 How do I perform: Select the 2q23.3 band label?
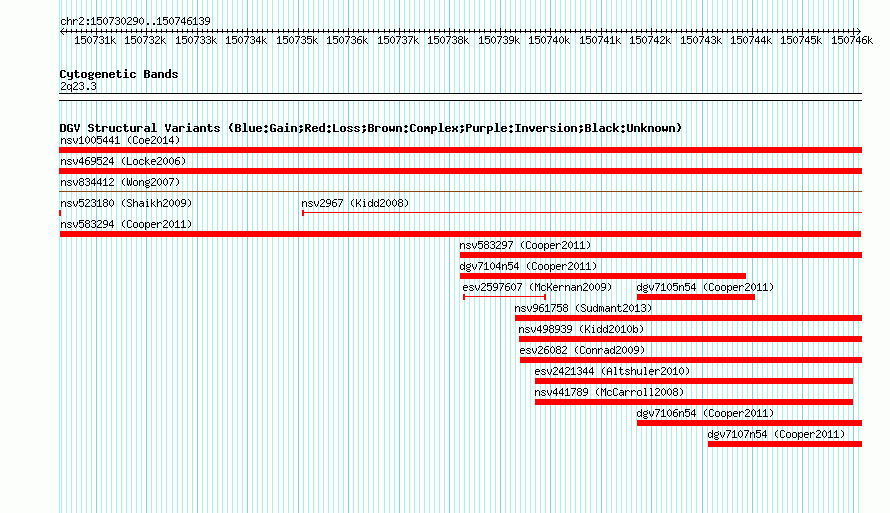pyautogui.click(x=78, y=86)
